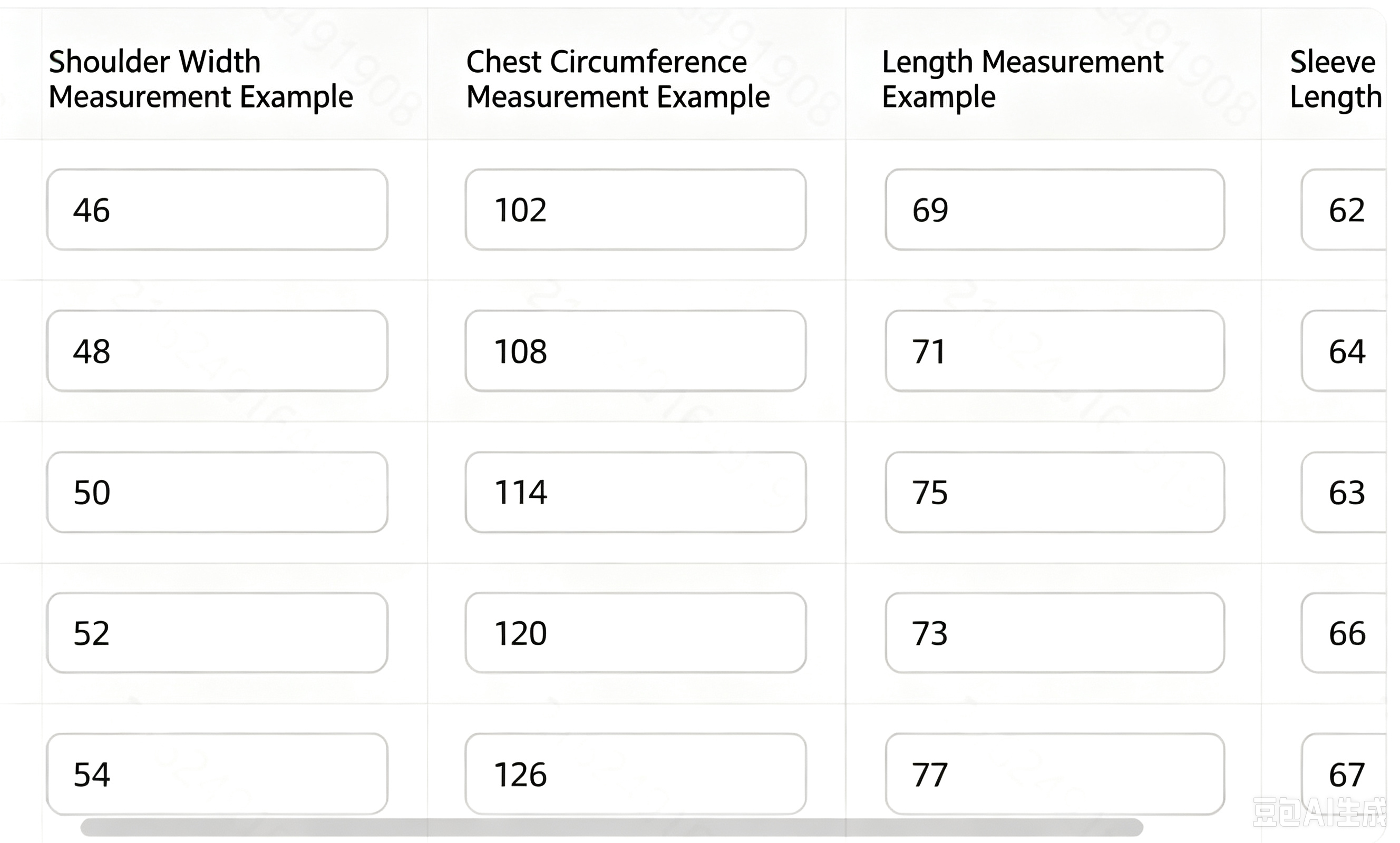The width and height of the screenshot is (1400, 843).
Task: Select the sleeve length field showing 66
Action: tap(1344, 633)
